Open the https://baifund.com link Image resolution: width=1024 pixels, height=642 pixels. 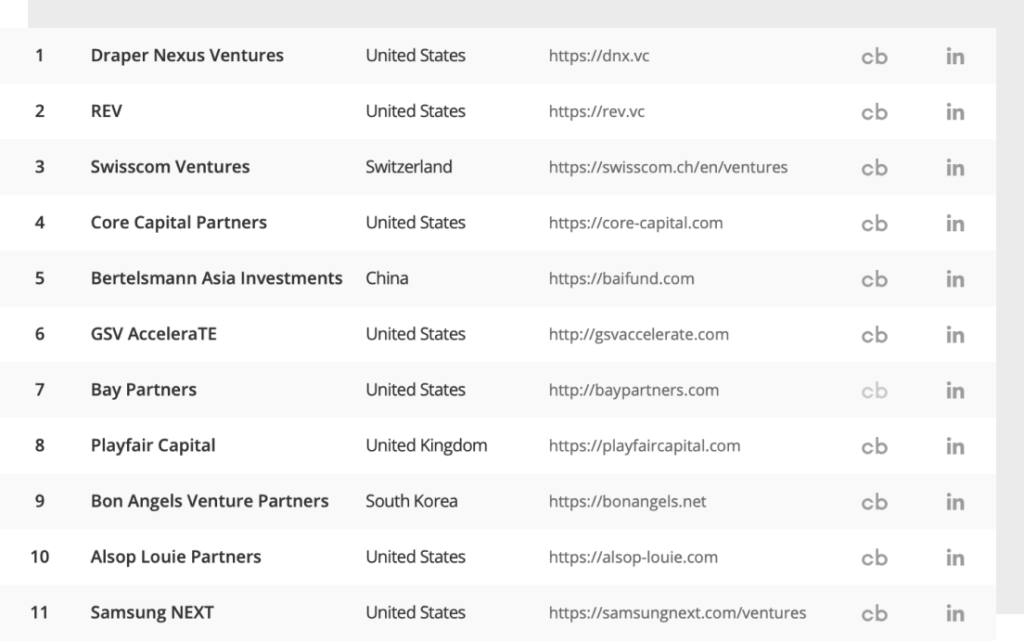point(621,278)
